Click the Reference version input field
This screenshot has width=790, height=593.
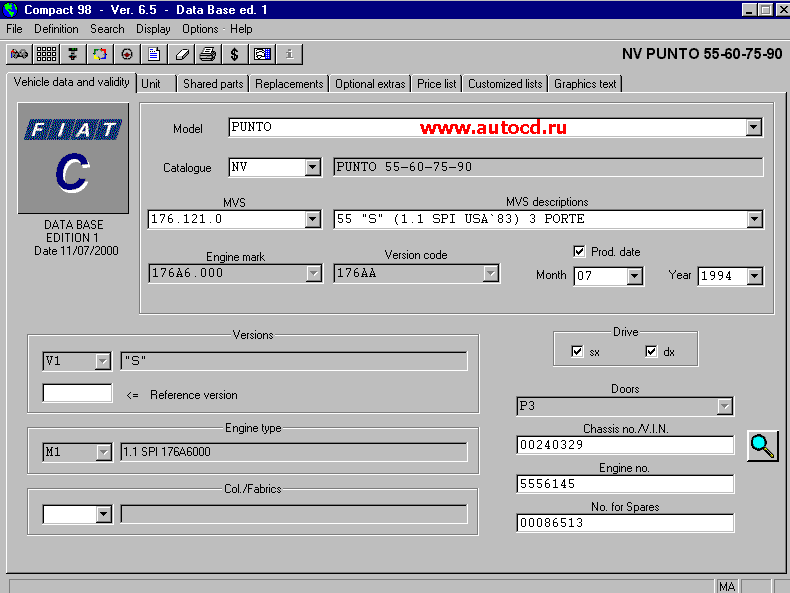tap(78, 393)
